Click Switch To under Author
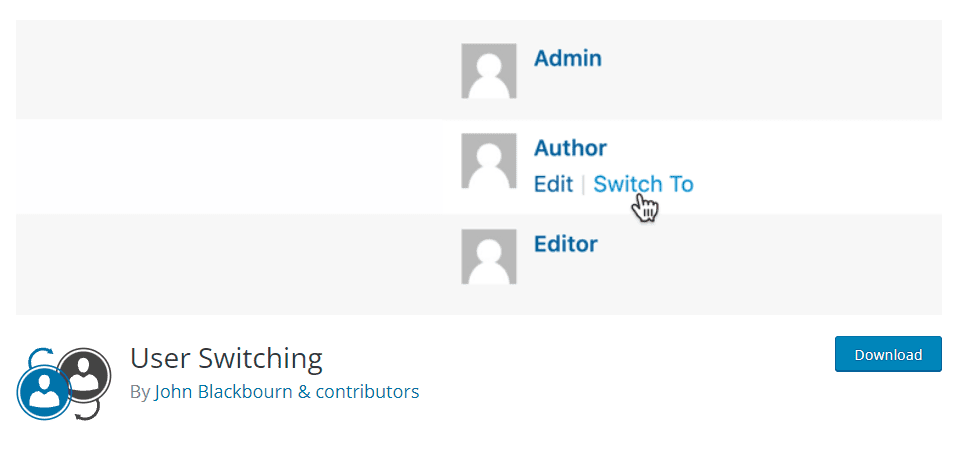The height and width of the screenshot is (450, 960). 643,184
